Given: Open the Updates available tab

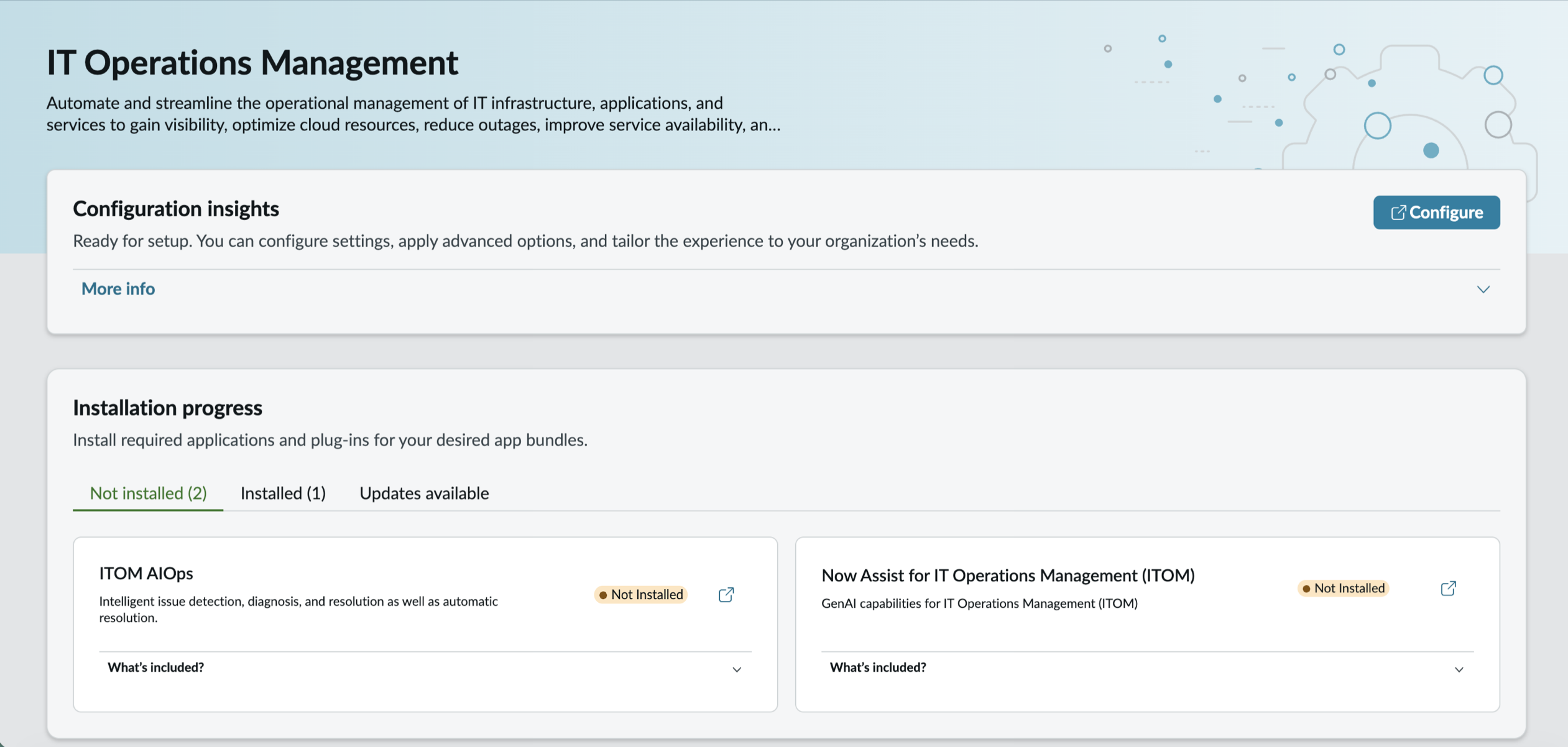Looking at the screenshot, I should point(424,493).
